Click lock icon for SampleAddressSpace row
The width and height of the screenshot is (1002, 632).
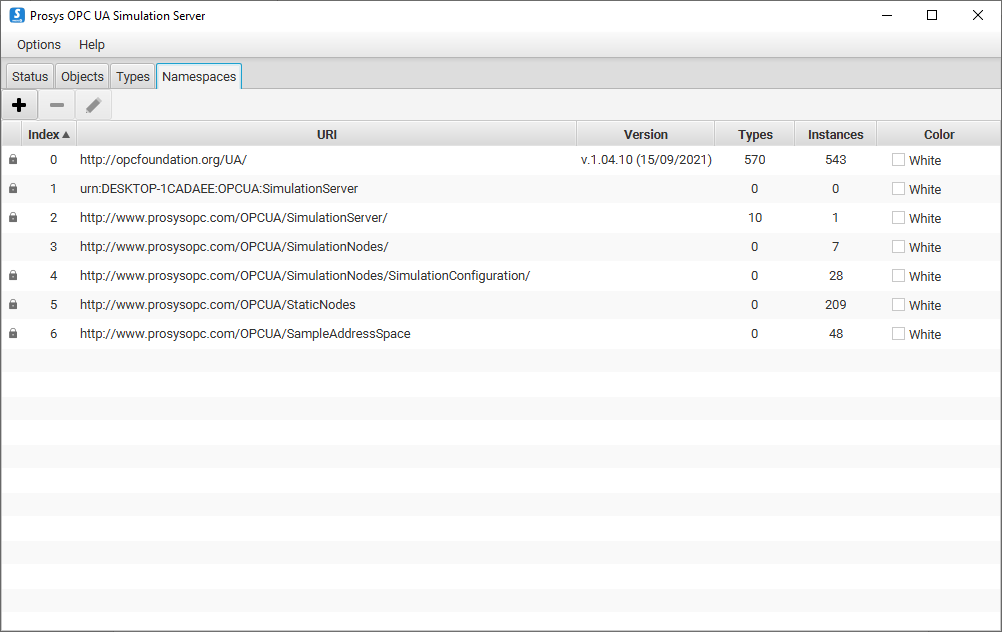(x=13, y=334)
